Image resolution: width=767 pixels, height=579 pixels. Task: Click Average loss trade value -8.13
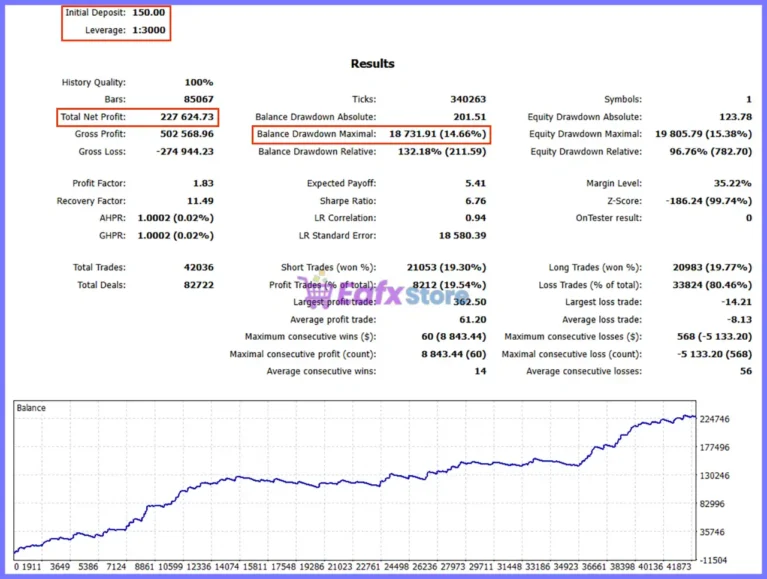[x=739, y=320]
